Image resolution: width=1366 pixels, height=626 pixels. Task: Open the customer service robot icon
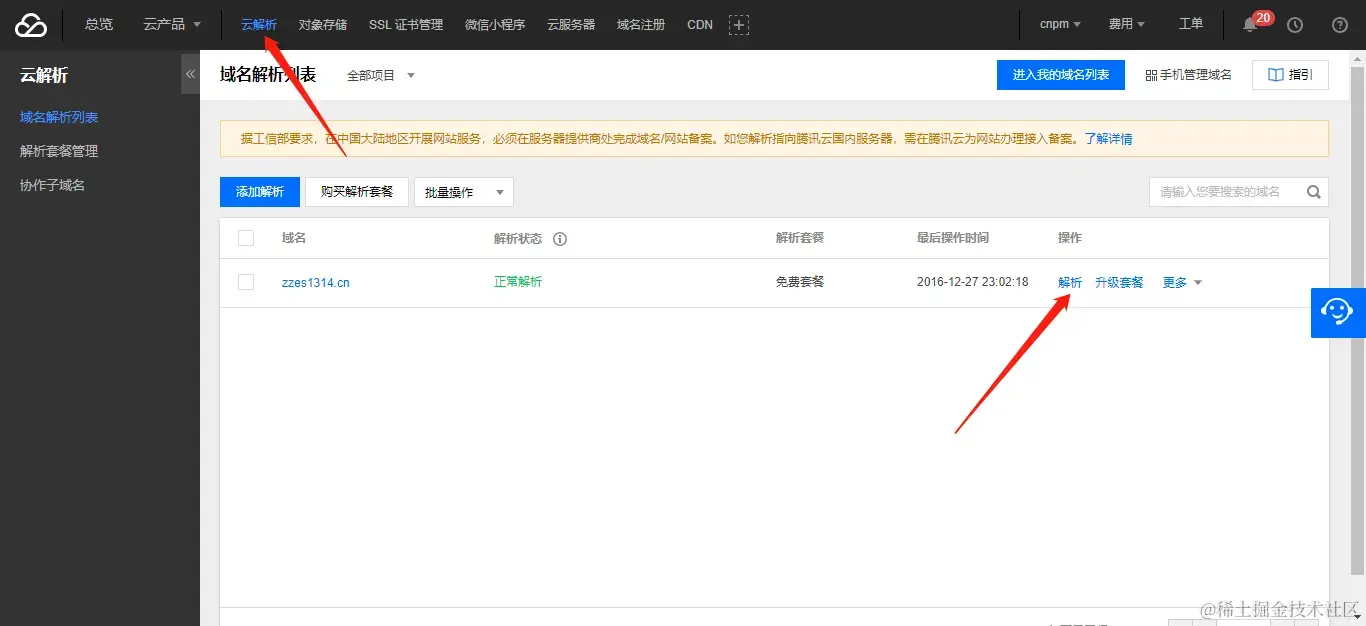(1338, 312)
